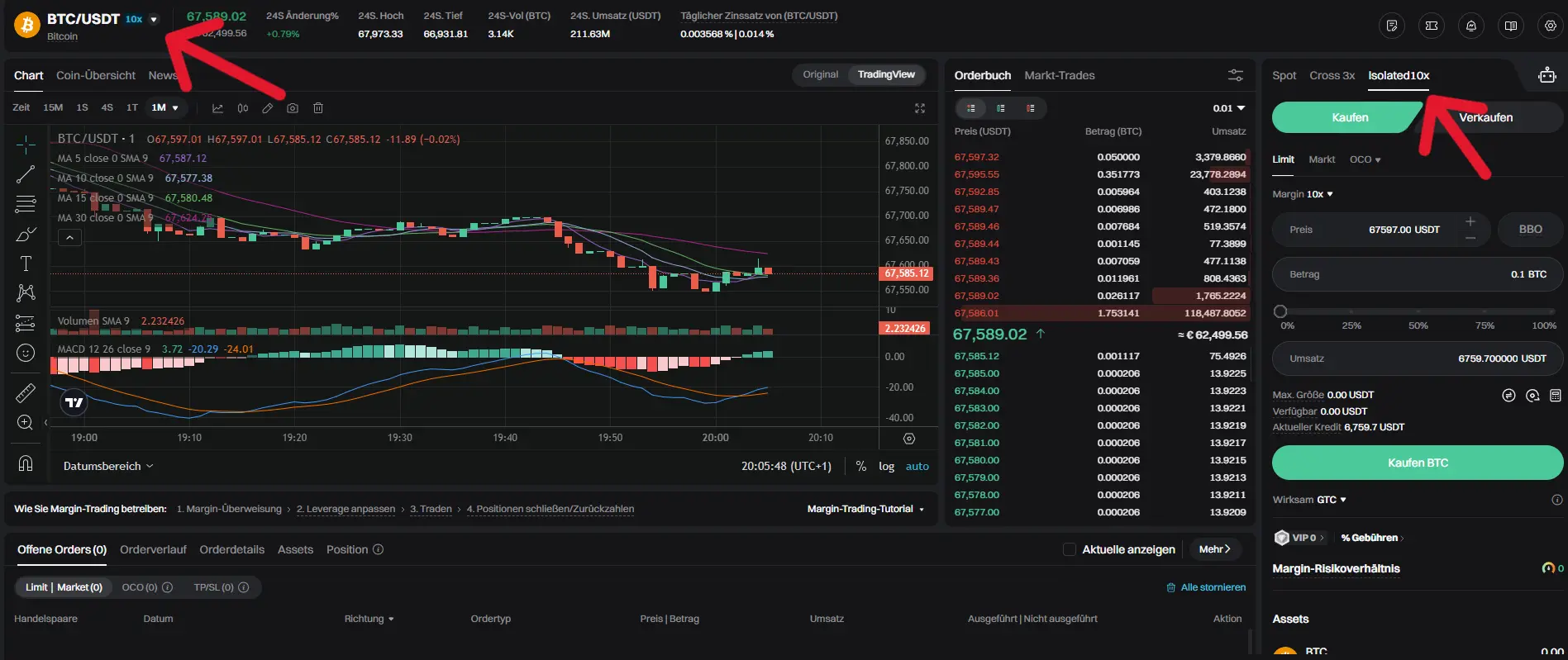Open the calculator icon
The image size is (1568, 660).
(1555, 396)
